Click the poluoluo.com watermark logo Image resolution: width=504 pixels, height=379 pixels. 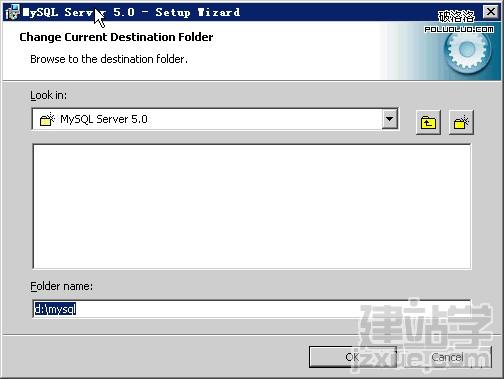coord(459,22)
